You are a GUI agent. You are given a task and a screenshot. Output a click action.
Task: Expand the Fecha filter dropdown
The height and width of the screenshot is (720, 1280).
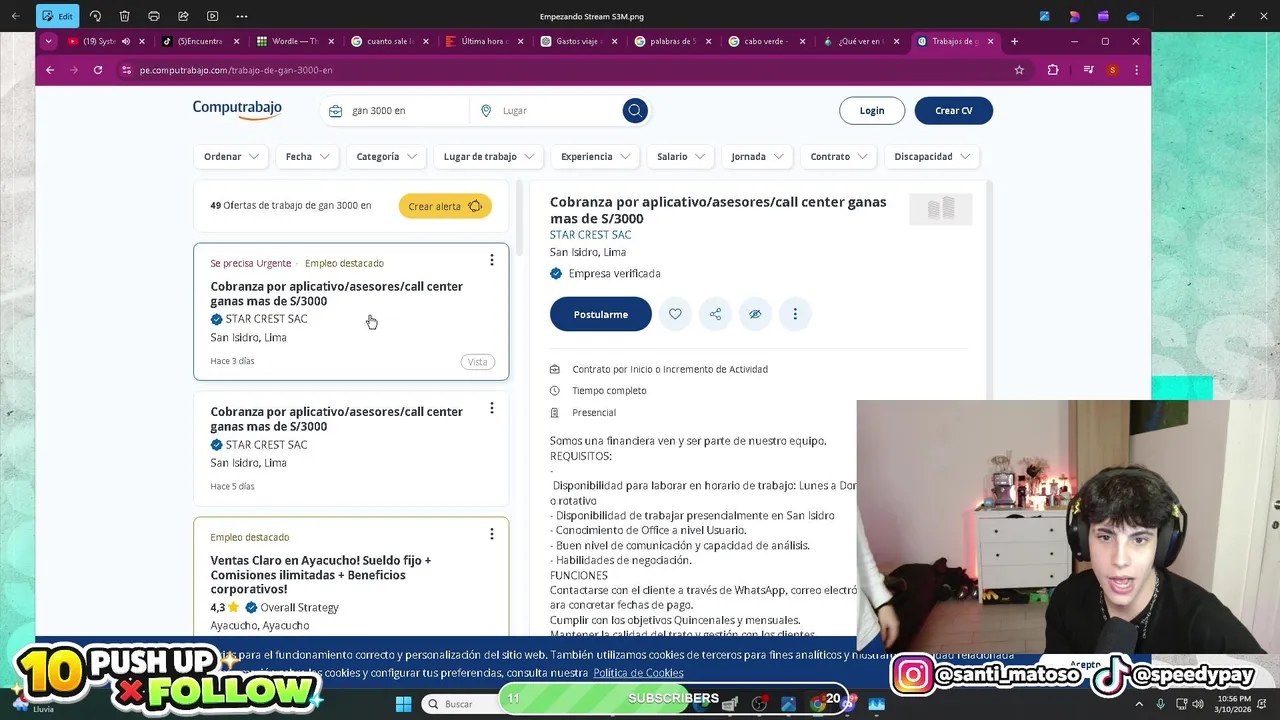307,156
